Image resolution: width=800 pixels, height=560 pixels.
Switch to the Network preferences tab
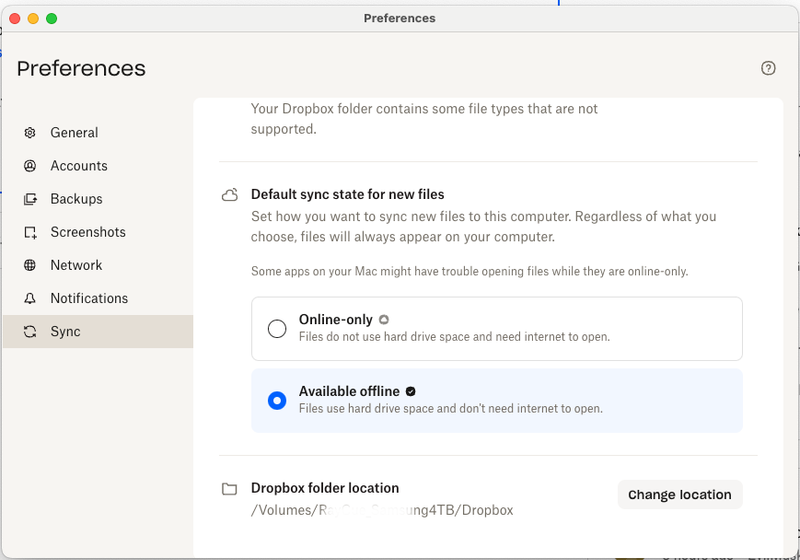[x=76, y=265]
